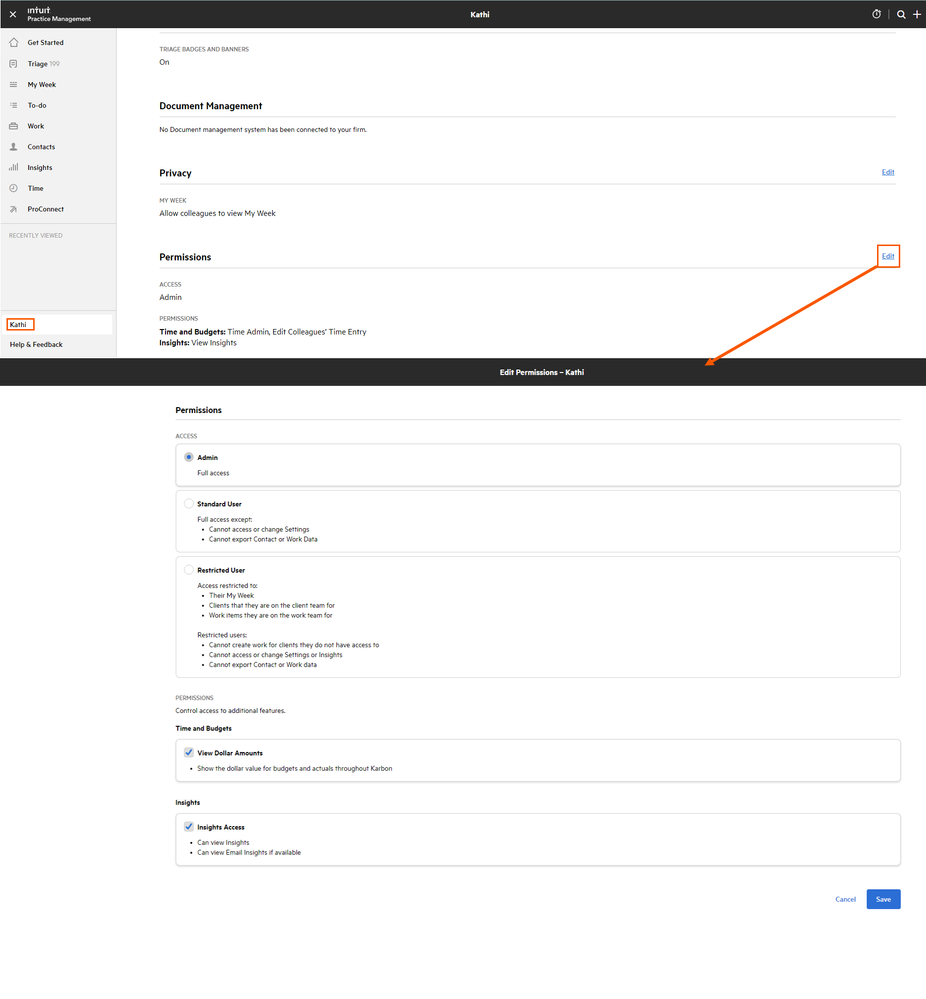Click the Insights bar chart icon
Screen dimensions: 926x999
(13, 168)
